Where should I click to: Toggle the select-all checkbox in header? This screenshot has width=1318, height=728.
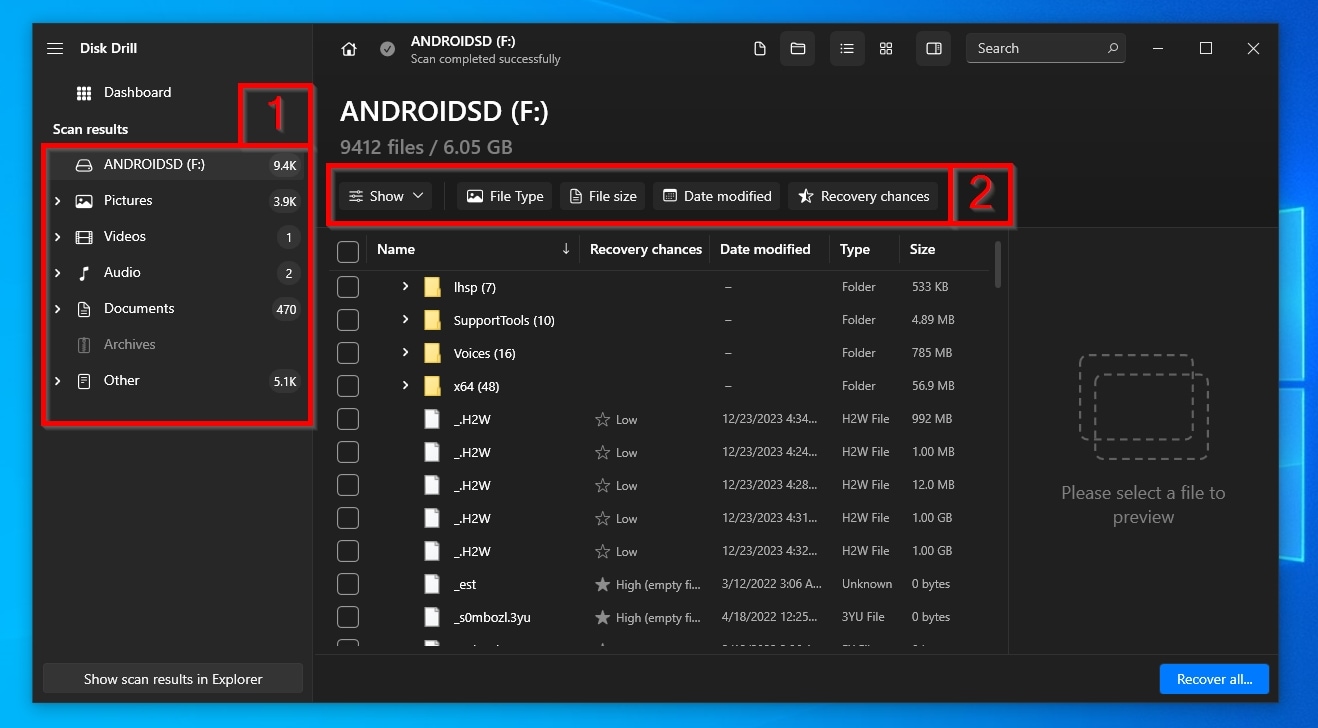348,250
